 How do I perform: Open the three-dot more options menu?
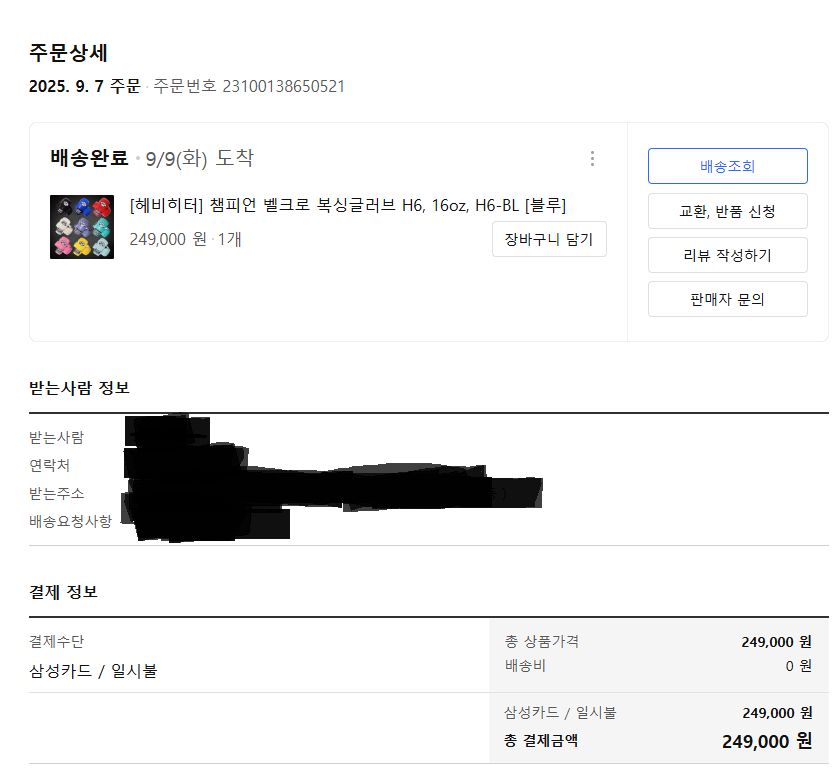(x=592, y=159)
